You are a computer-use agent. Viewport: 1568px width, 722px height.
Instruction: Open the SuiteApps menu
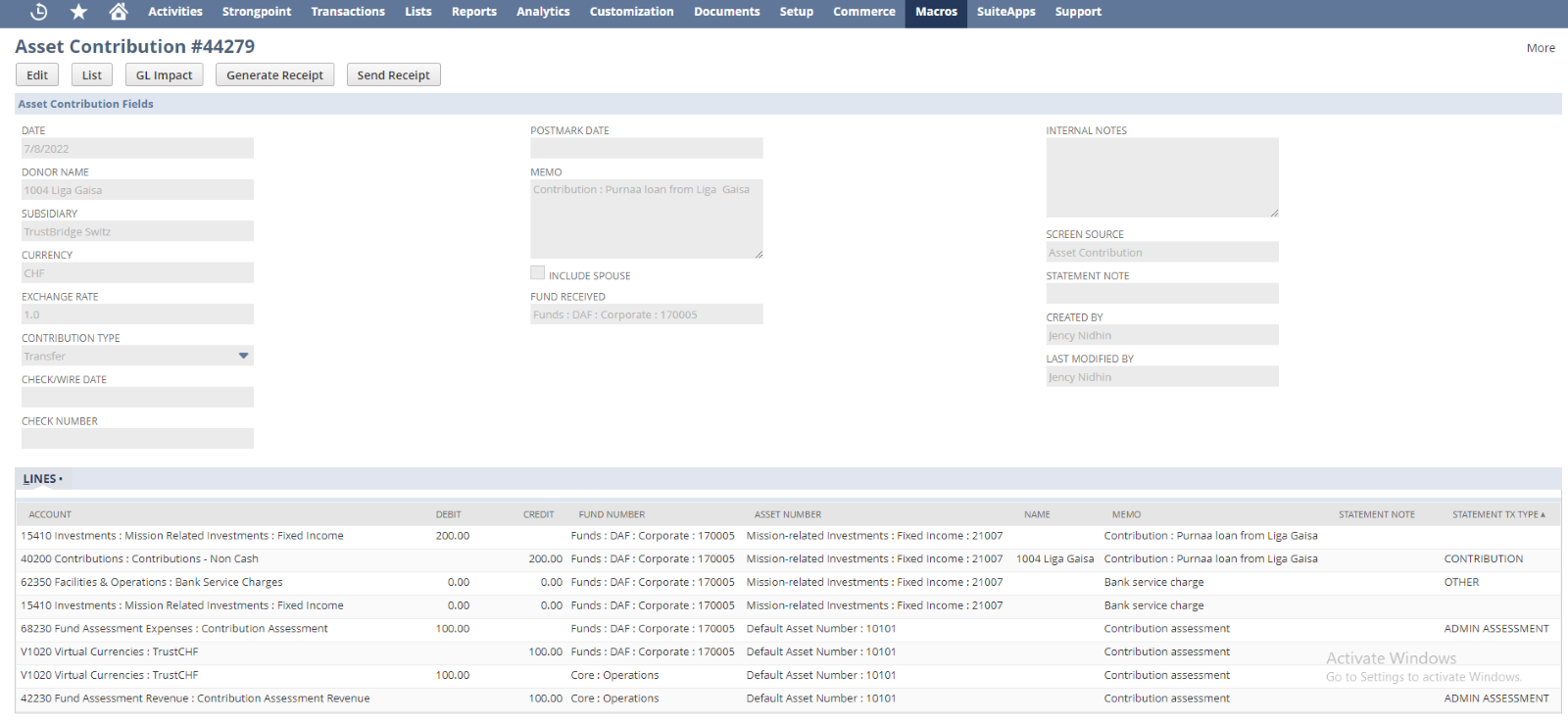tap(1005, 12)
